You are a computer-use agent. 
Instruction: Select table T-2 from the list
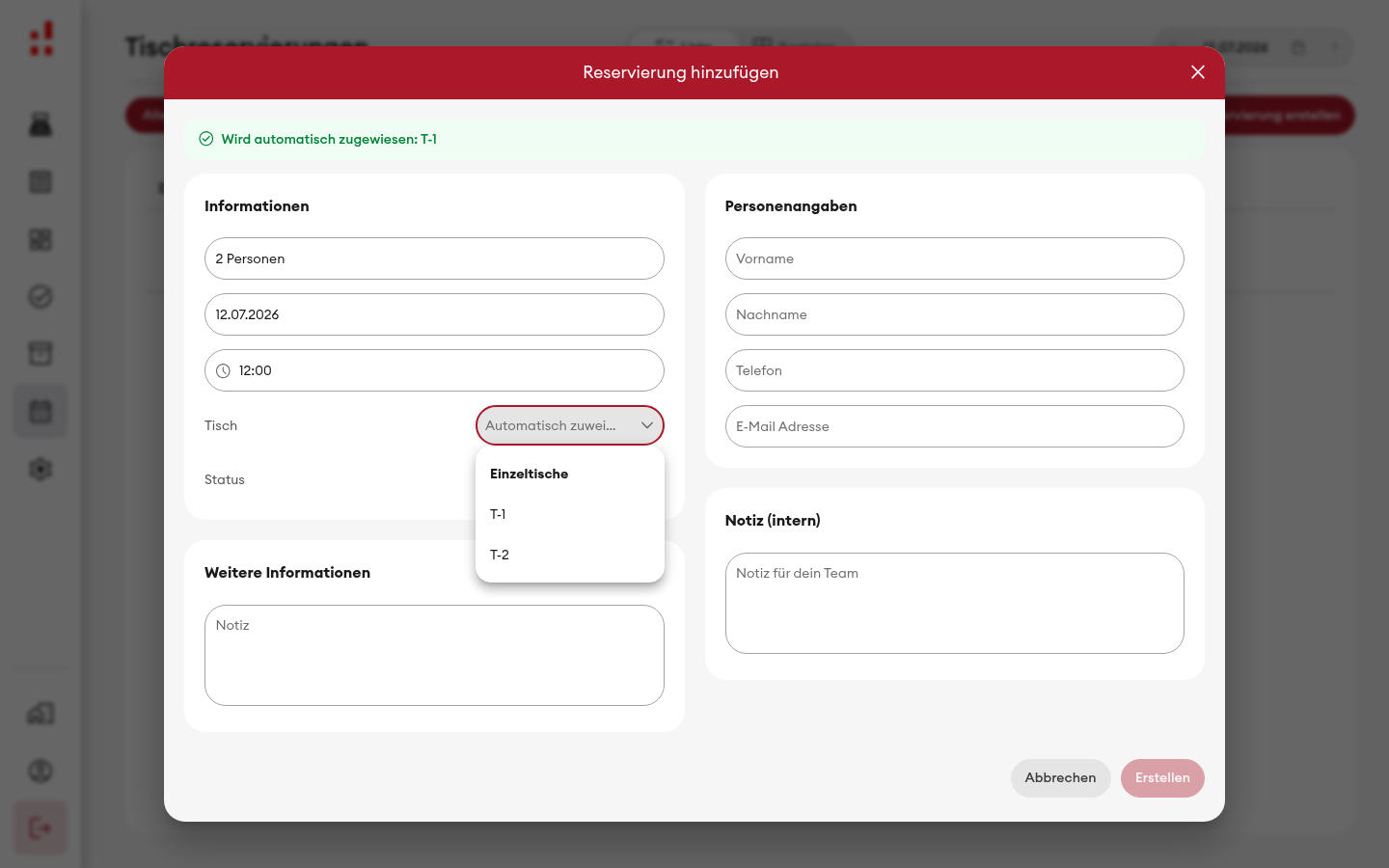point(570,555)
